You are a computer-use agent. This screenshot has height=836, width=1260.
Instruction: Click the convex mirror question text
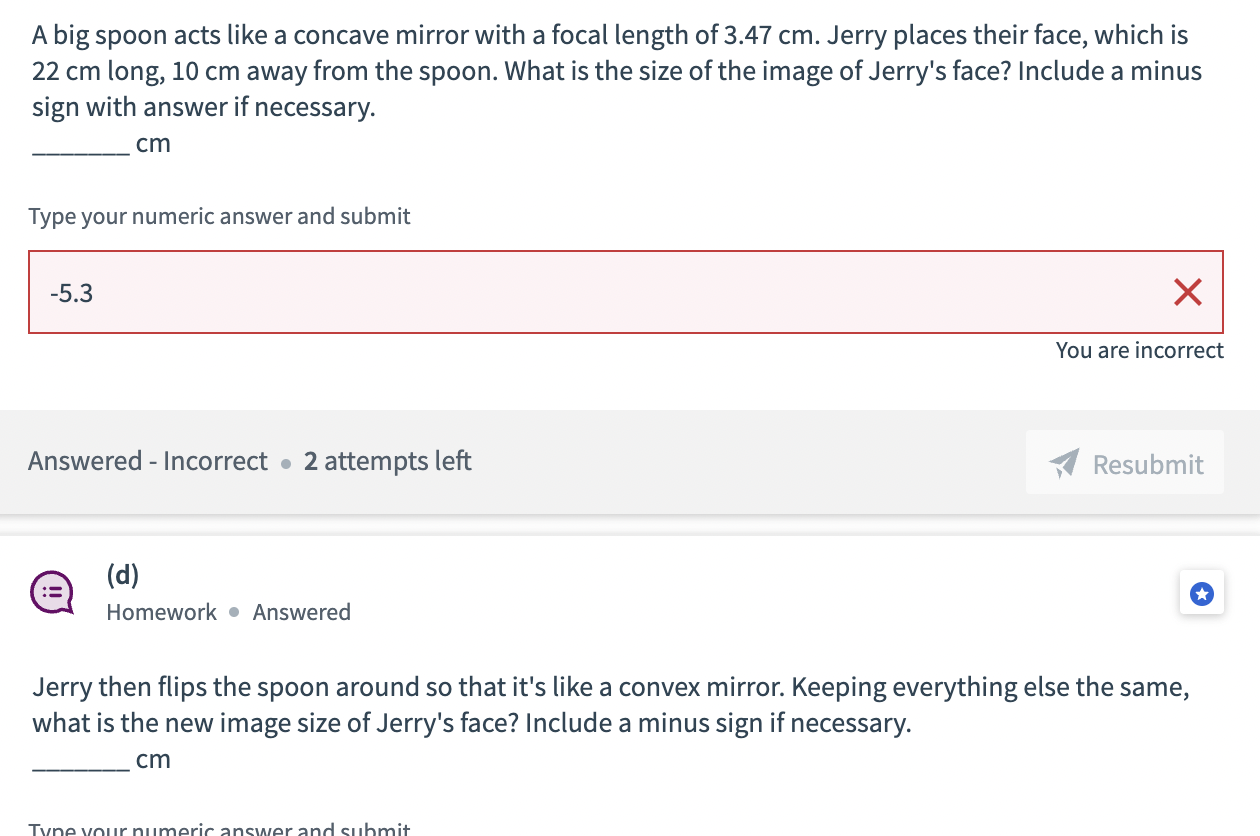(610, 704)
